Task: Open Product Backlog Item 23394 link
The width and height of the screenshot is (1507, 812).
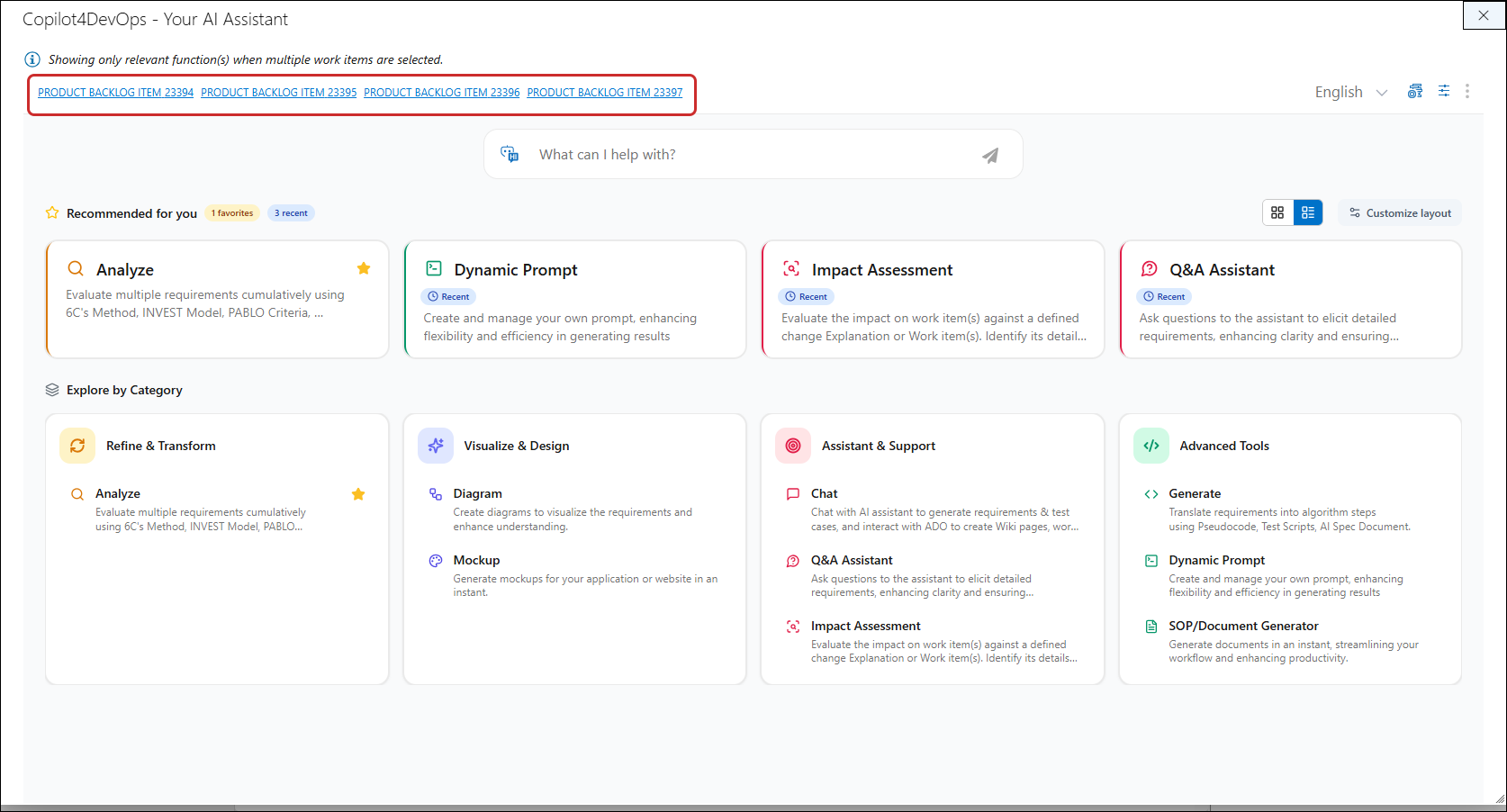Action: [115, 93]
